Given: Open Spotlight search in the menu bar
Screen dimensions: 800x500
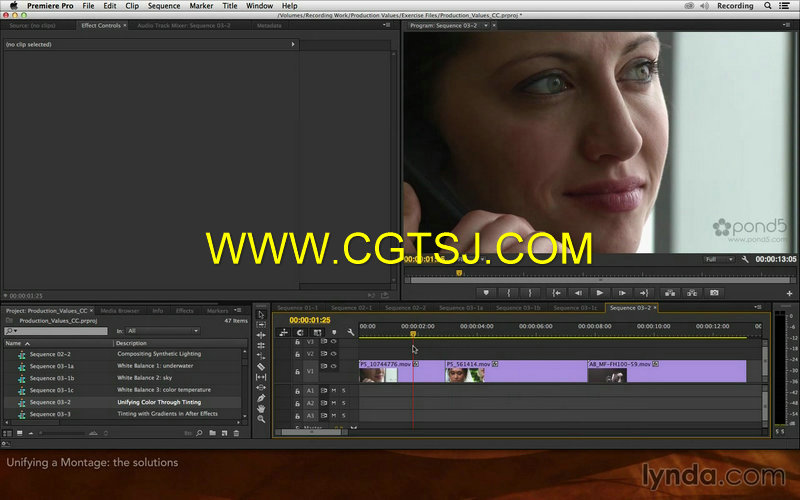Looking at the screenshot, I should (767, 6).
